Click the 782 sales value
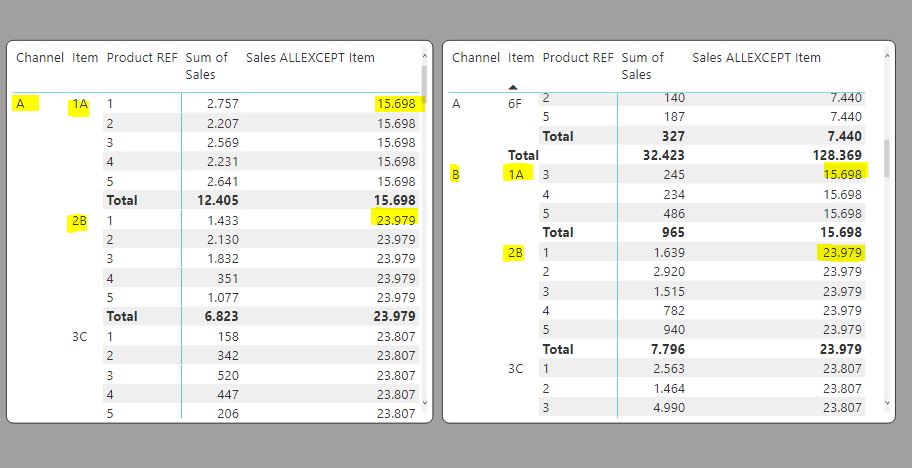 (674, 310)
